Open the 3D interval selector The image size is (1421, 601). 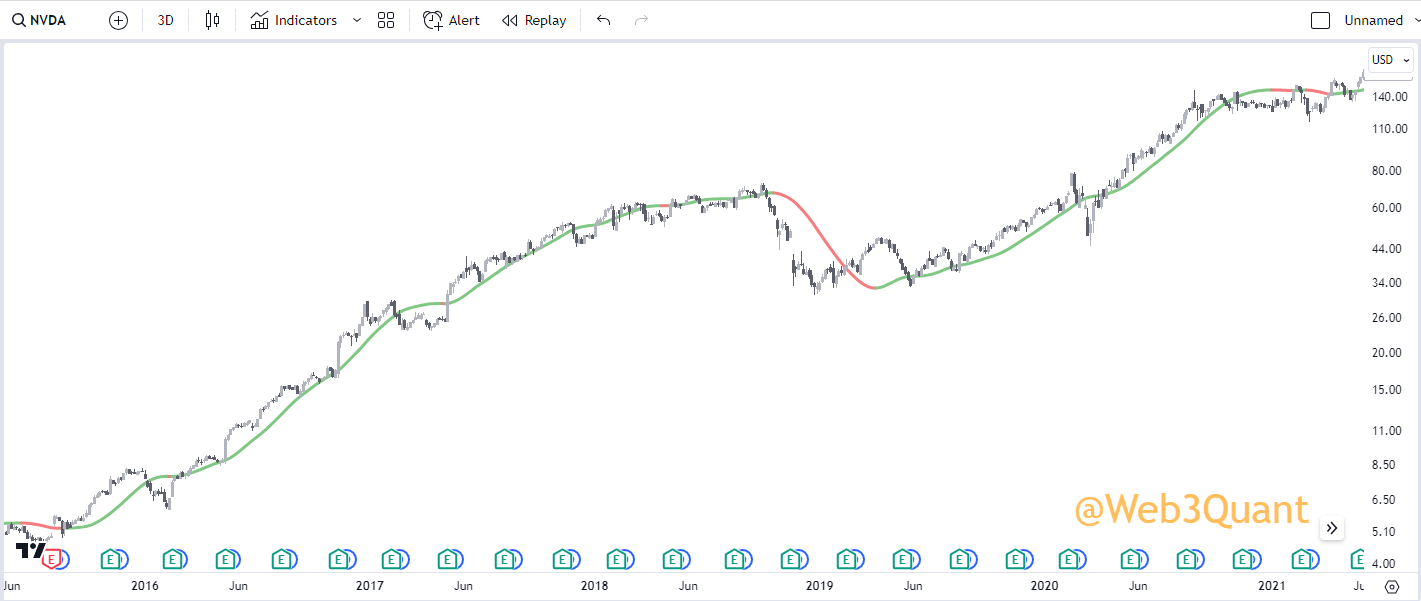(166, 20)
